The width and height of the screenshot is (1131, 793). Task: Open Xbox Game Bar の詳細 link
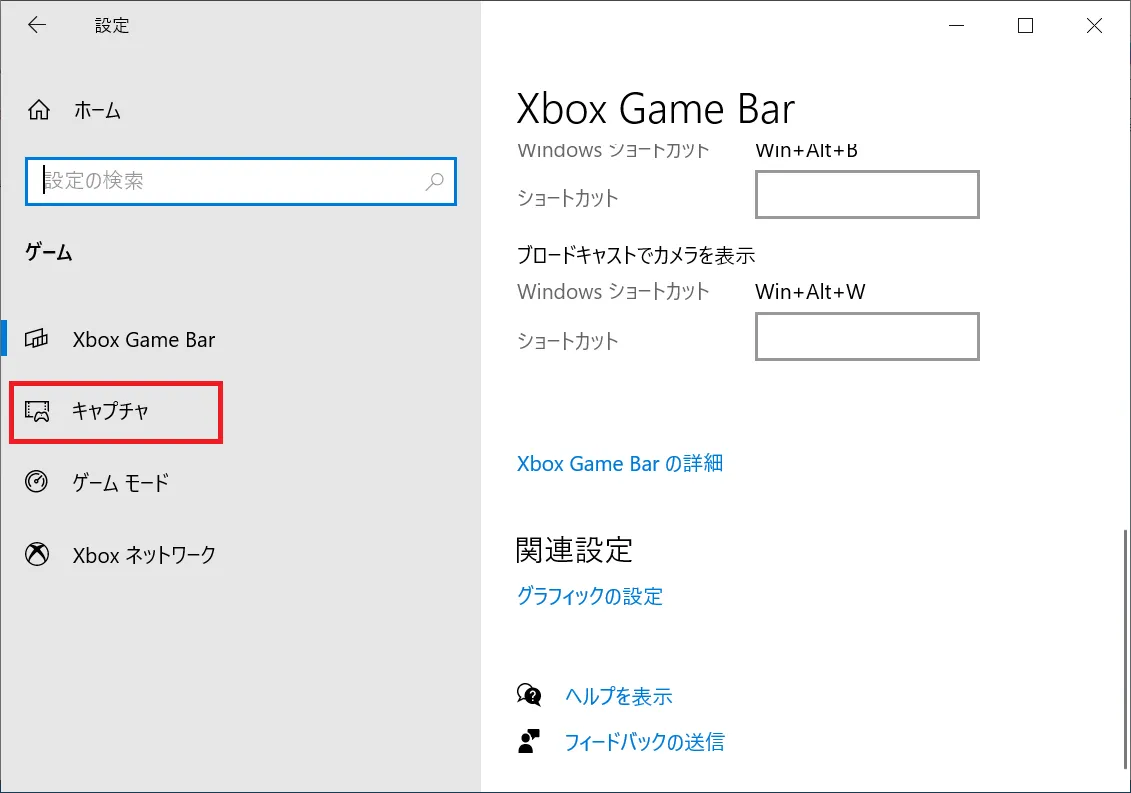coord(620,463)
